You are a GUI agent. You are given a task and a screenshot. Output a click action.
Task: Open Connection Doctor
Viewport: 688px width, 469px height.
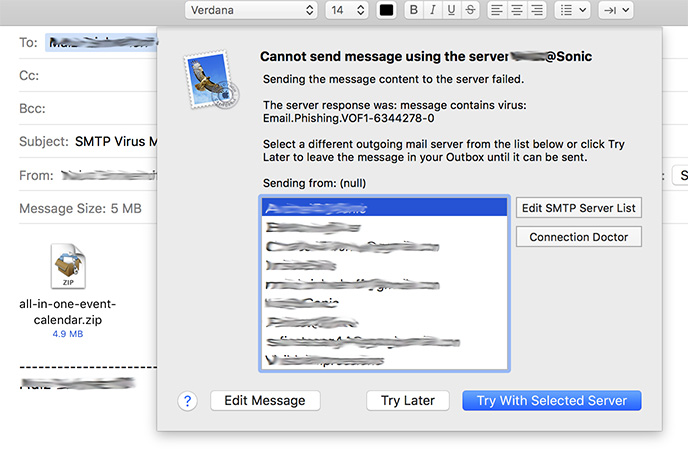click(x=578, y=237)
